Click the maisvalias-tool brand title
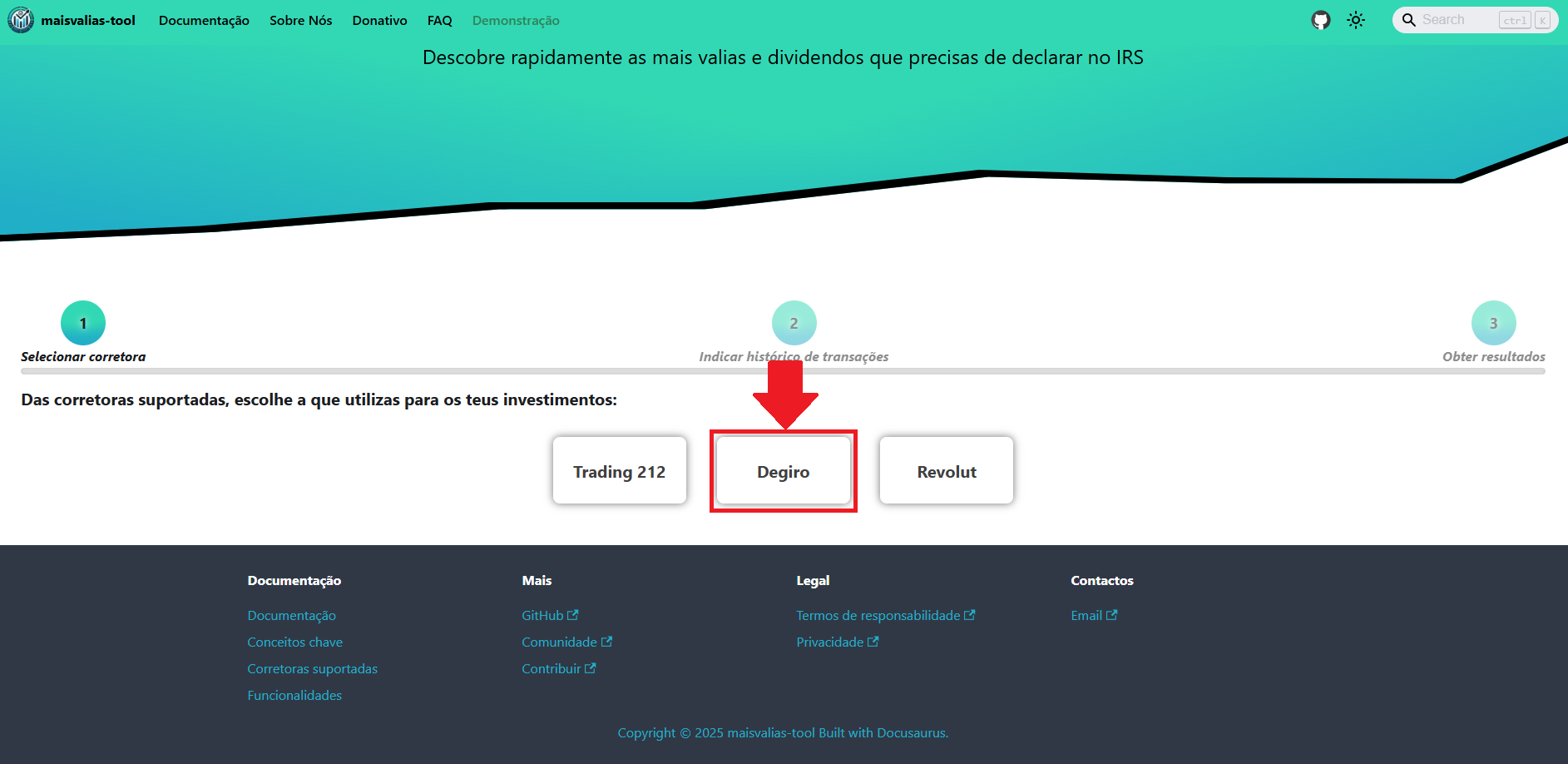 (88, 20)
